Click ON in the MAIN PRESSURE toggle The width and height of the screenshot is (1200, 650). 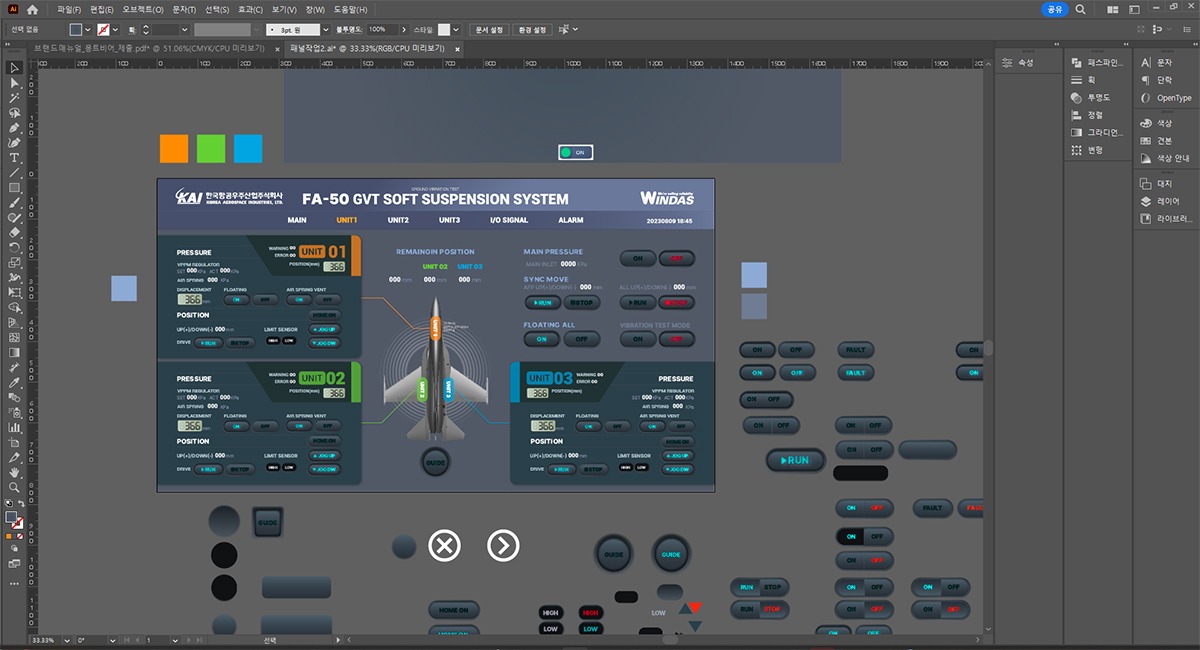coord(637,258)
